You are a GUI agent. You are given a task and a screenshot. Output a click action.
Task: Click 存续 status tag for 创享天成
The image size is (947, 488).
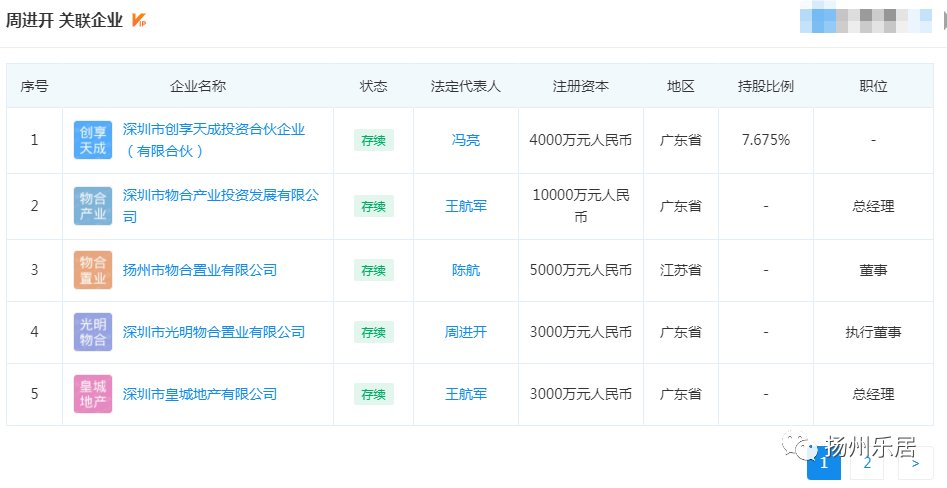[373, 140]
